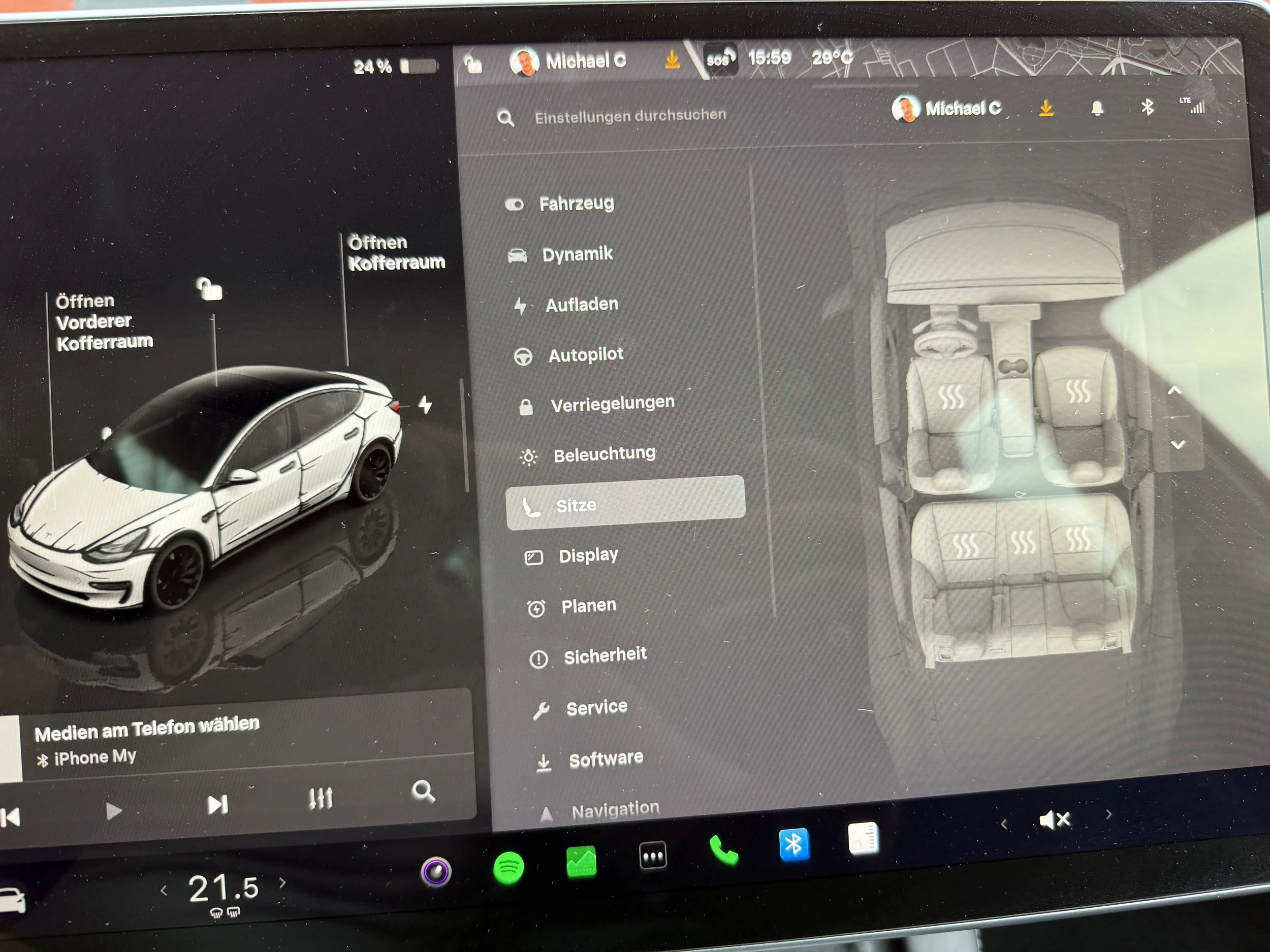Click the Einstellungen durchsuchen search field
Image resolution: width=1270 pixels, height=952 pixels.
(630, 116)
